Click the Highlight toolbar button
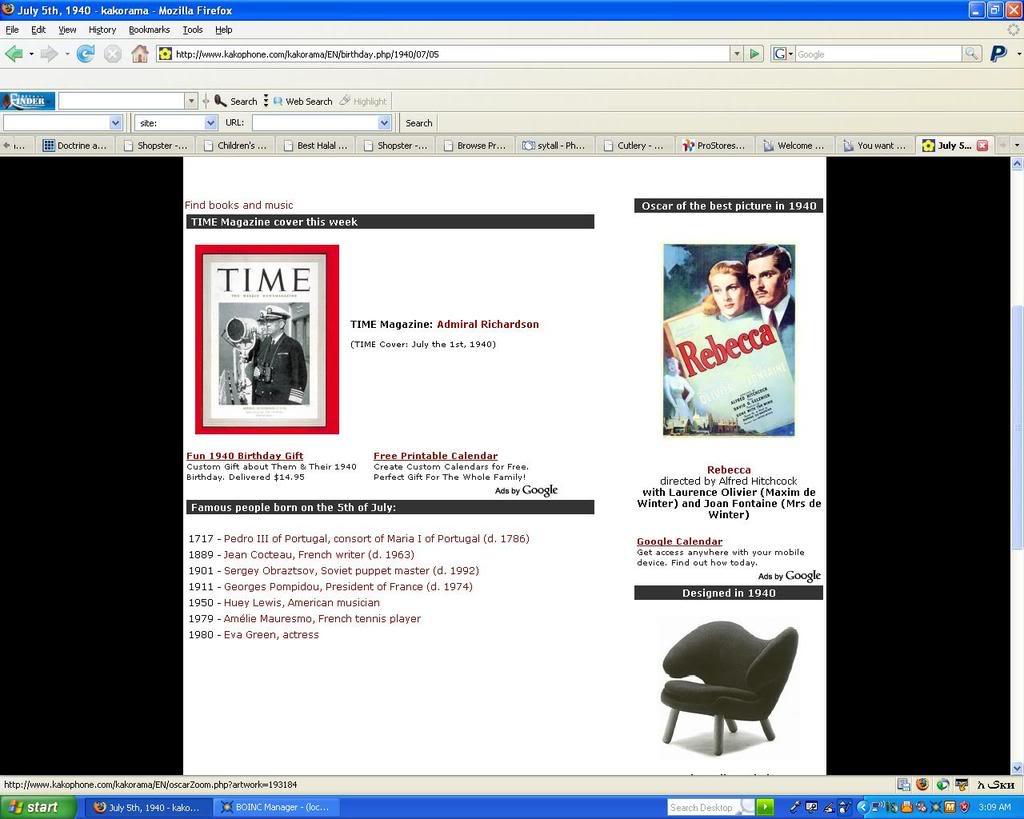The image size is (1024, 819). (x=363, y=101)
